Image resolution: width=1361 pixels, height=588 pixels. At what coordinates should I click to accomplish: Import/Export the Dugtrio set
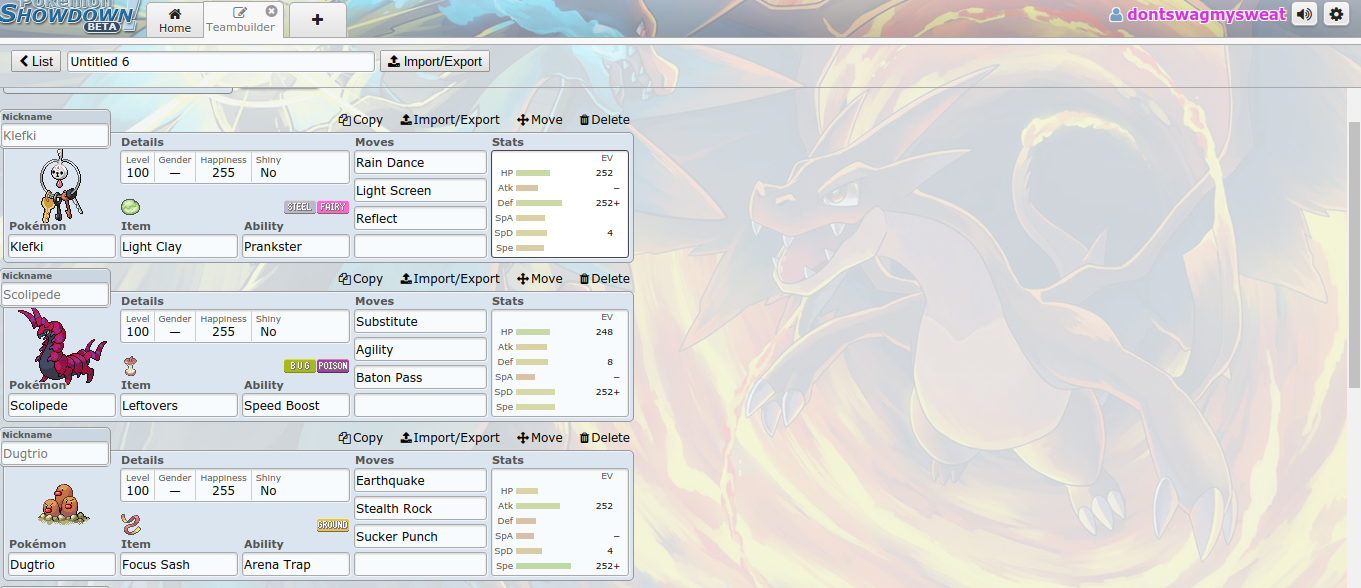(450, 437)
